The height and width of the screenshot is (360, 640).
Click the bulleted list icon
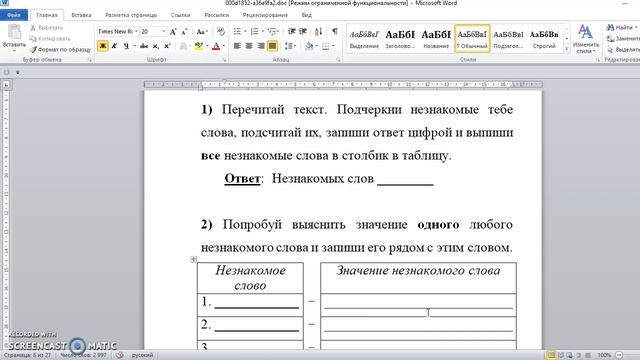coord(237,31)
